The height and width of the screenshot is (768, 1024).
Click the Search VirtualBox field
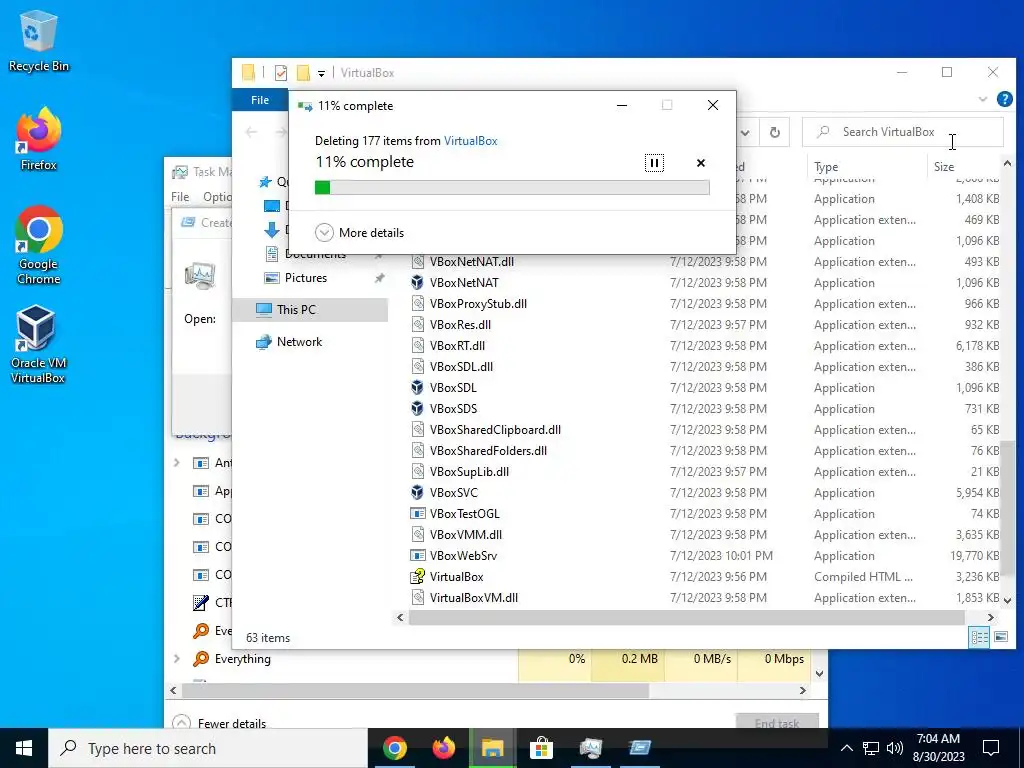[903, 132]
